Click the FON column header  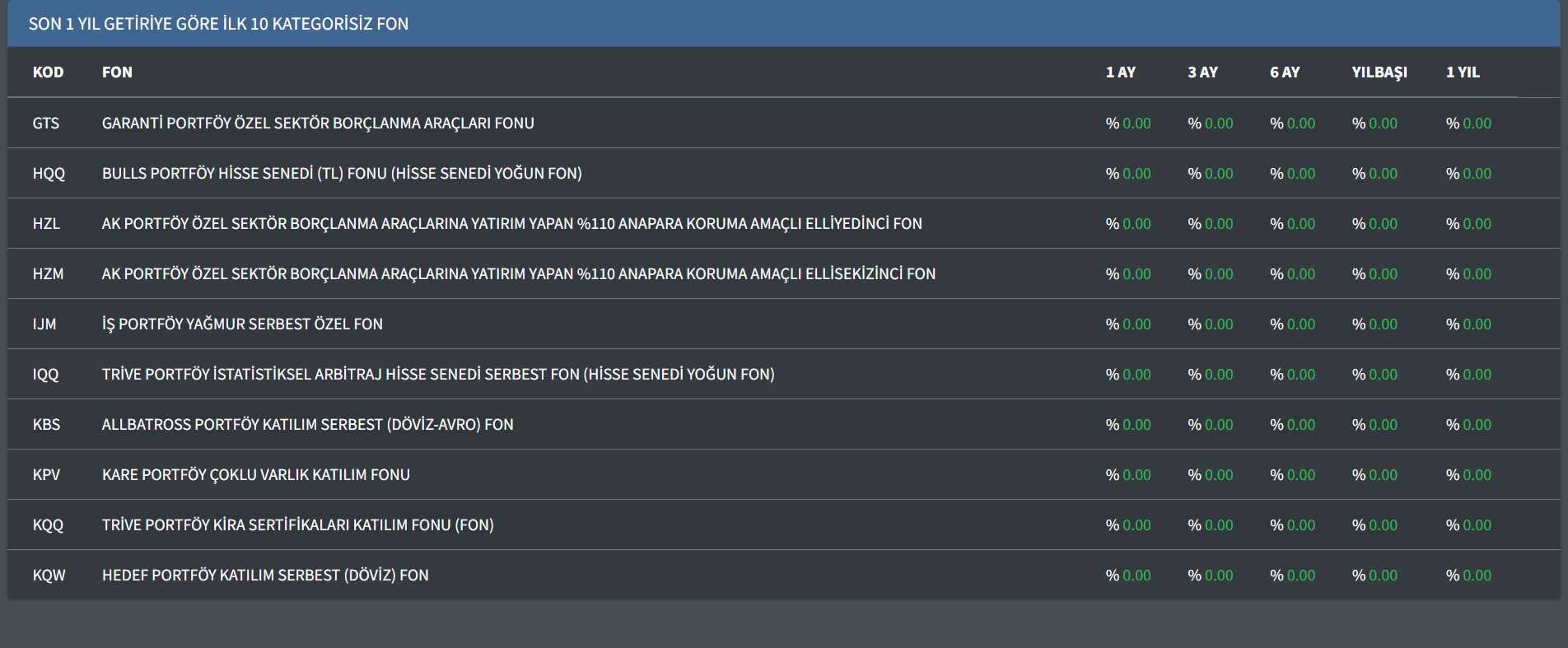tap(117, 72)
